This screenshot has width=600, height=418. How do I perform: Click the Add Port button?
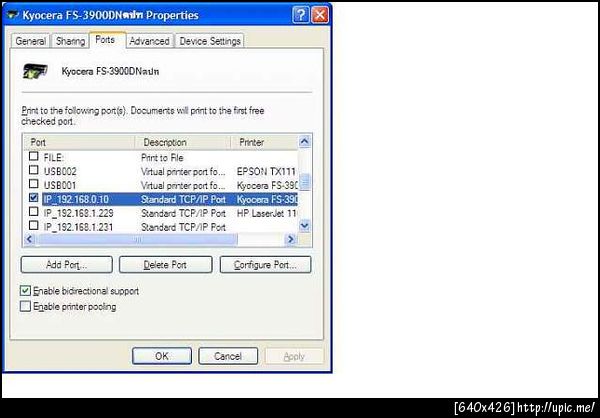(67, 265)
